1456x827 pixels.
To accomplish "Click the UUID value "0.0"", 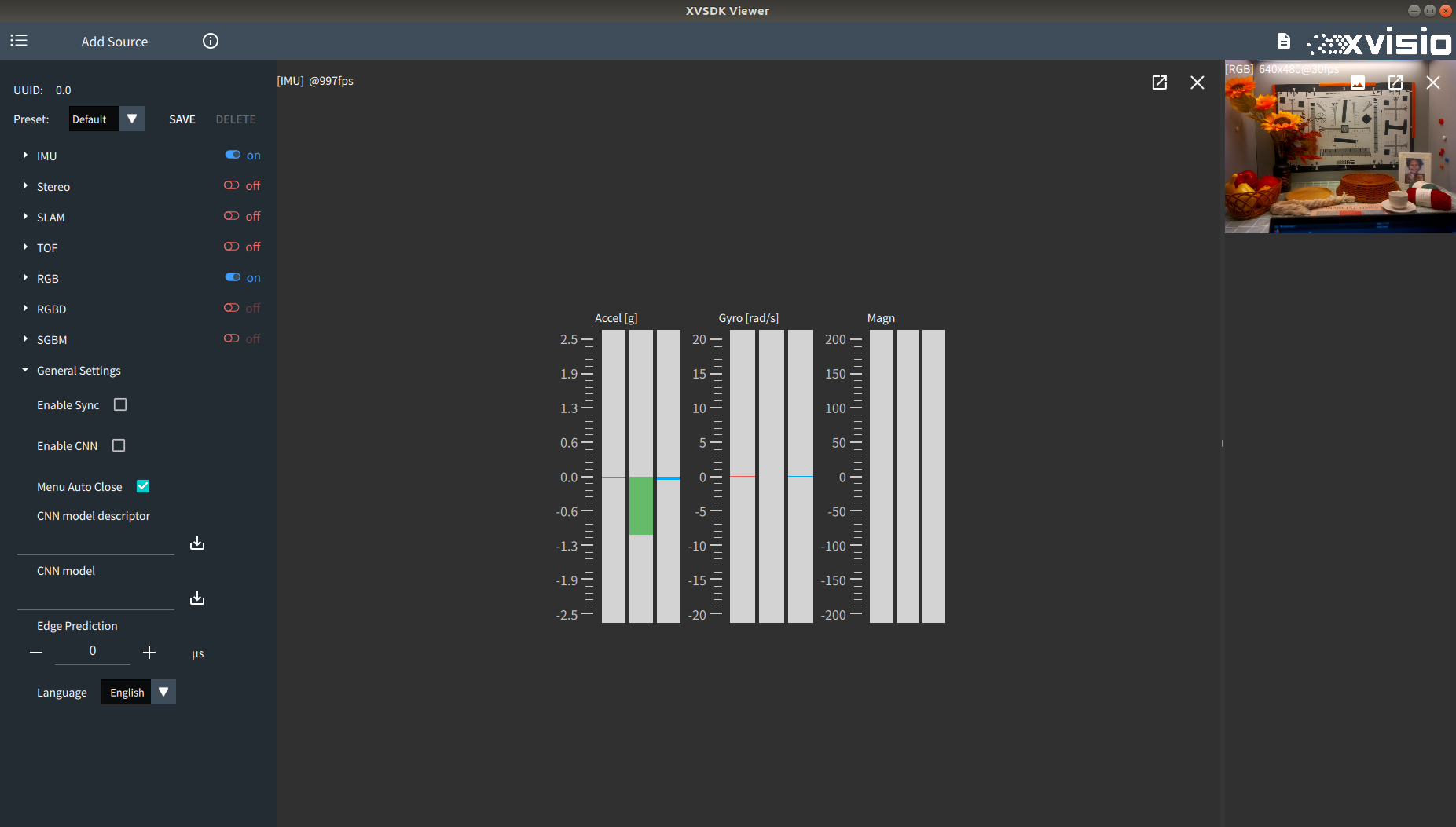I will (64, 90).
